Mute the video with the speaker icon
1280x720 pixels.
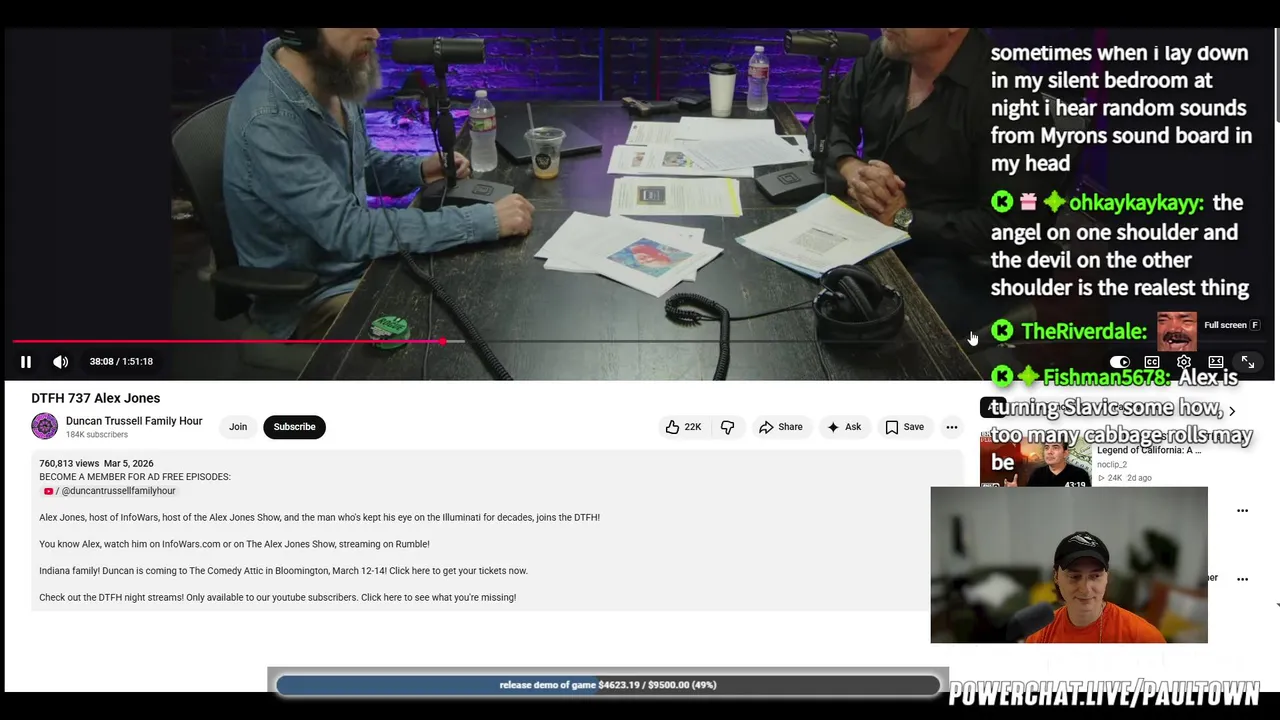[61, 362]
